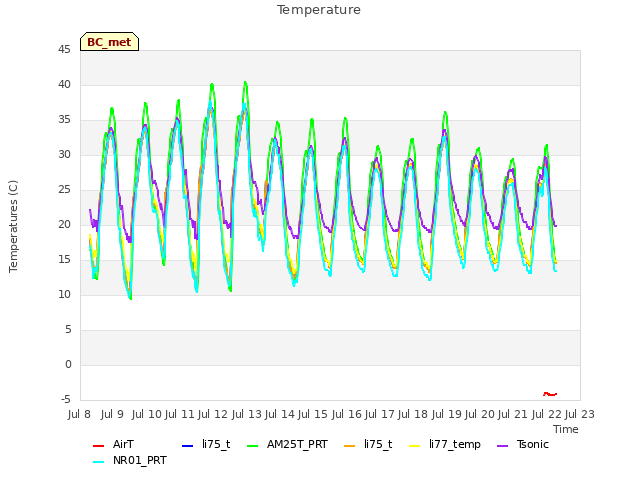Click the red AirT legend swatch
The width and height of the screenshot is (640, 480).
[98, 445]
